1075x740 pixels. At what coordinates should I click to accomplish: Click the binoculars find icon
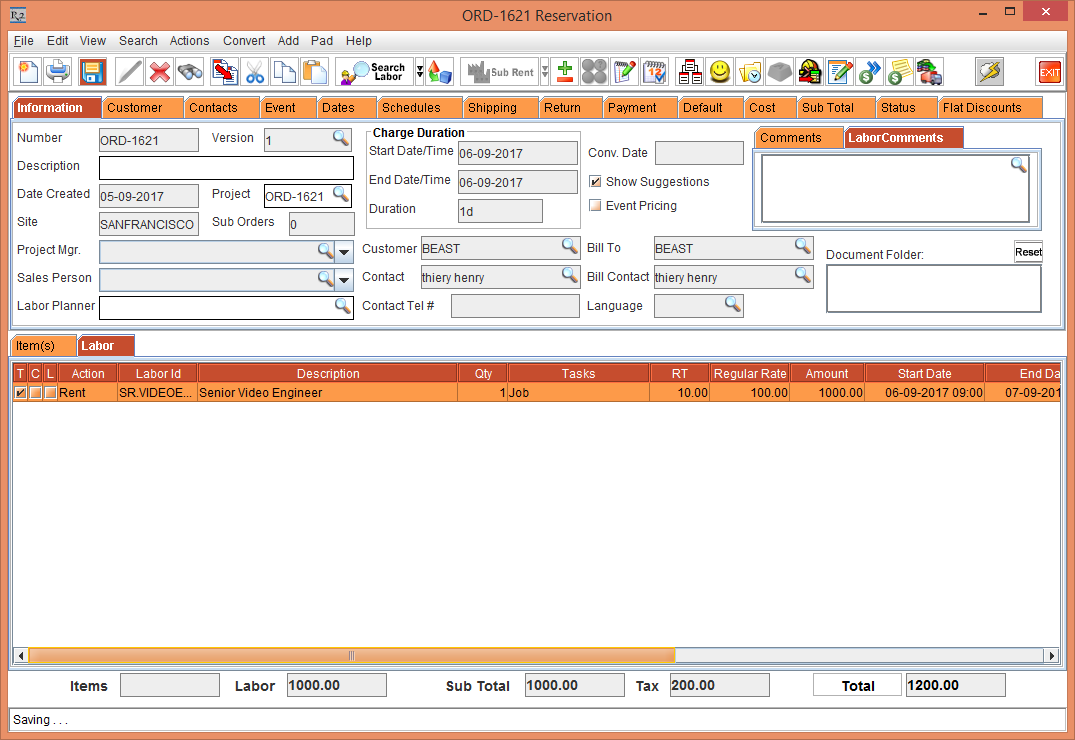(x=190, y=72)
